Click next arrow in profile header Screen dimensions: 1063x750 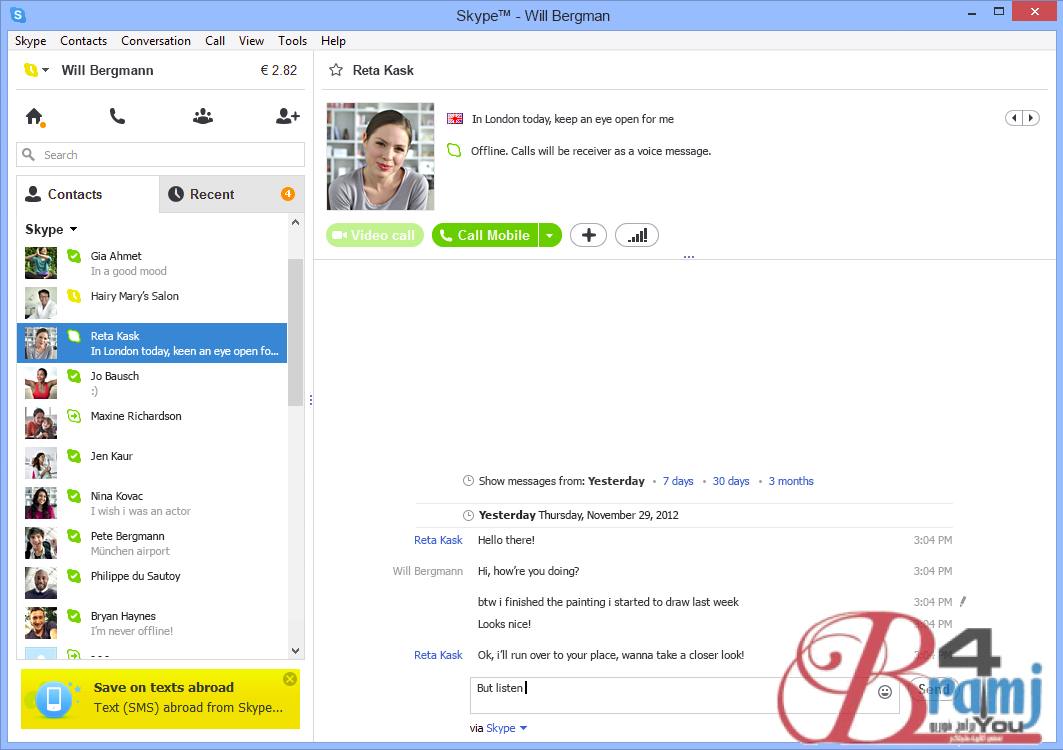1031,118
